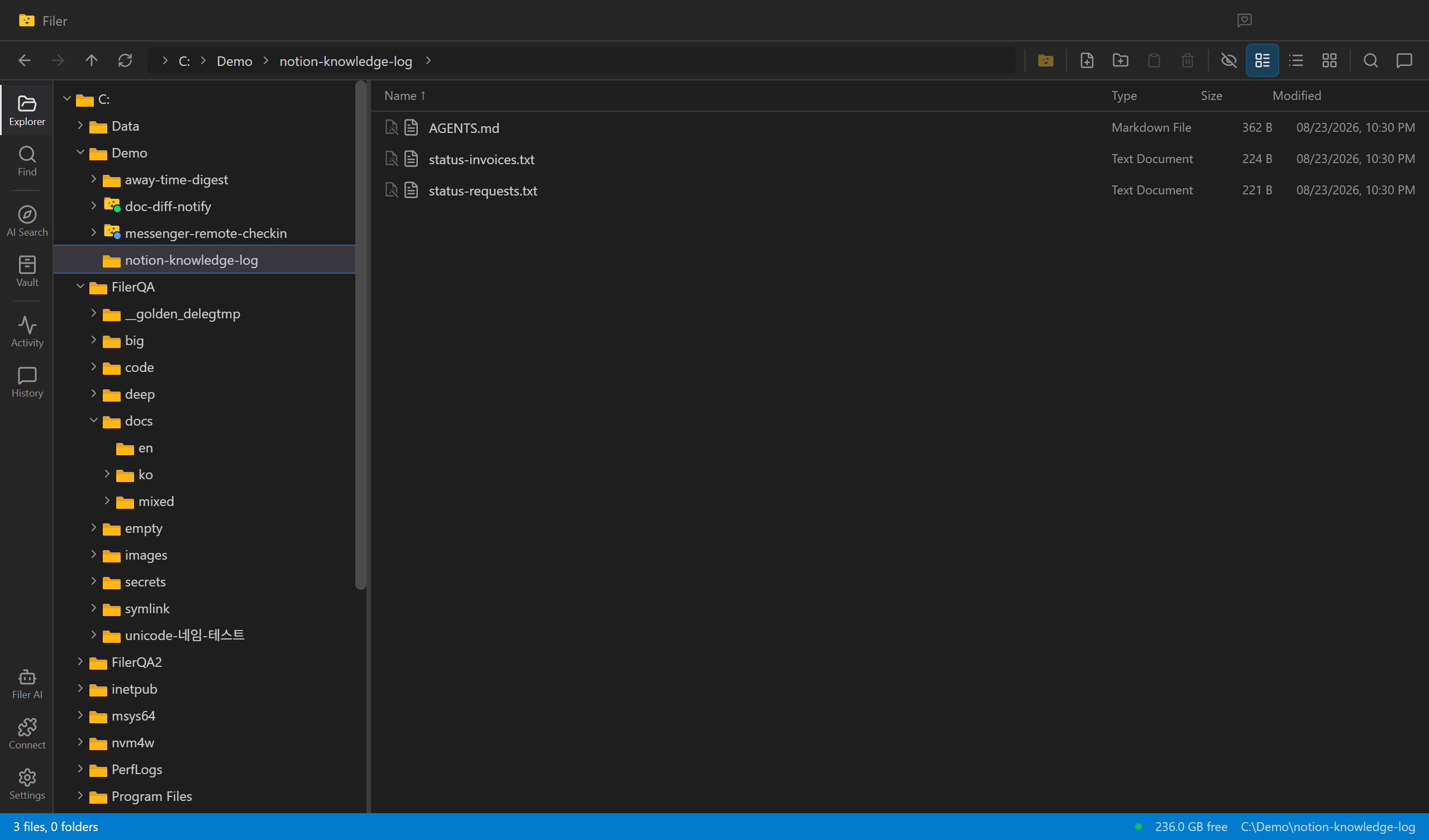Open the AI Search panel
This screenshot has width=1429, height=840.
tap(27, 222)
